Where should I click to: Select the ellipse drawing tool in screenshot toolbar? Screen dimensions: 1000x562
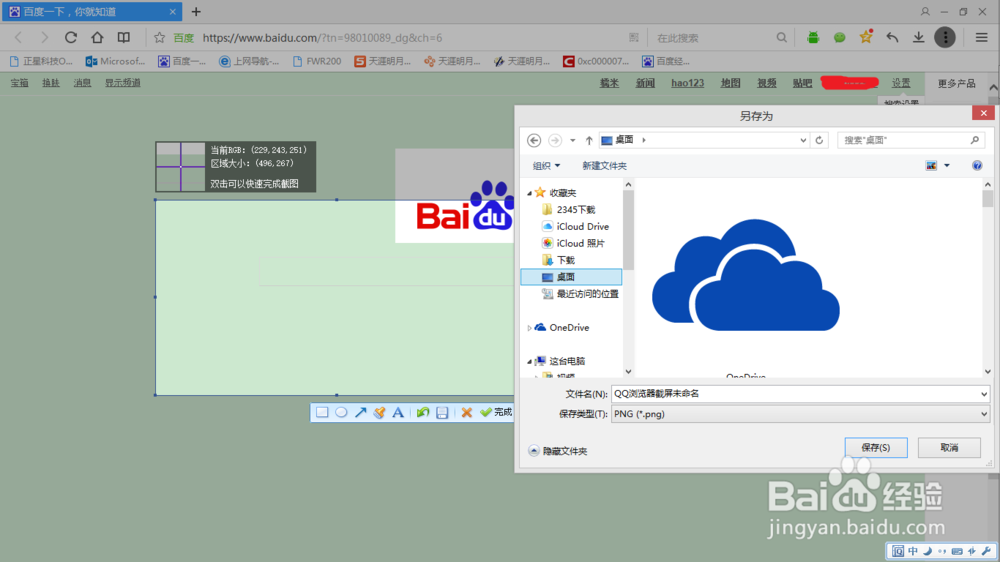341,412
